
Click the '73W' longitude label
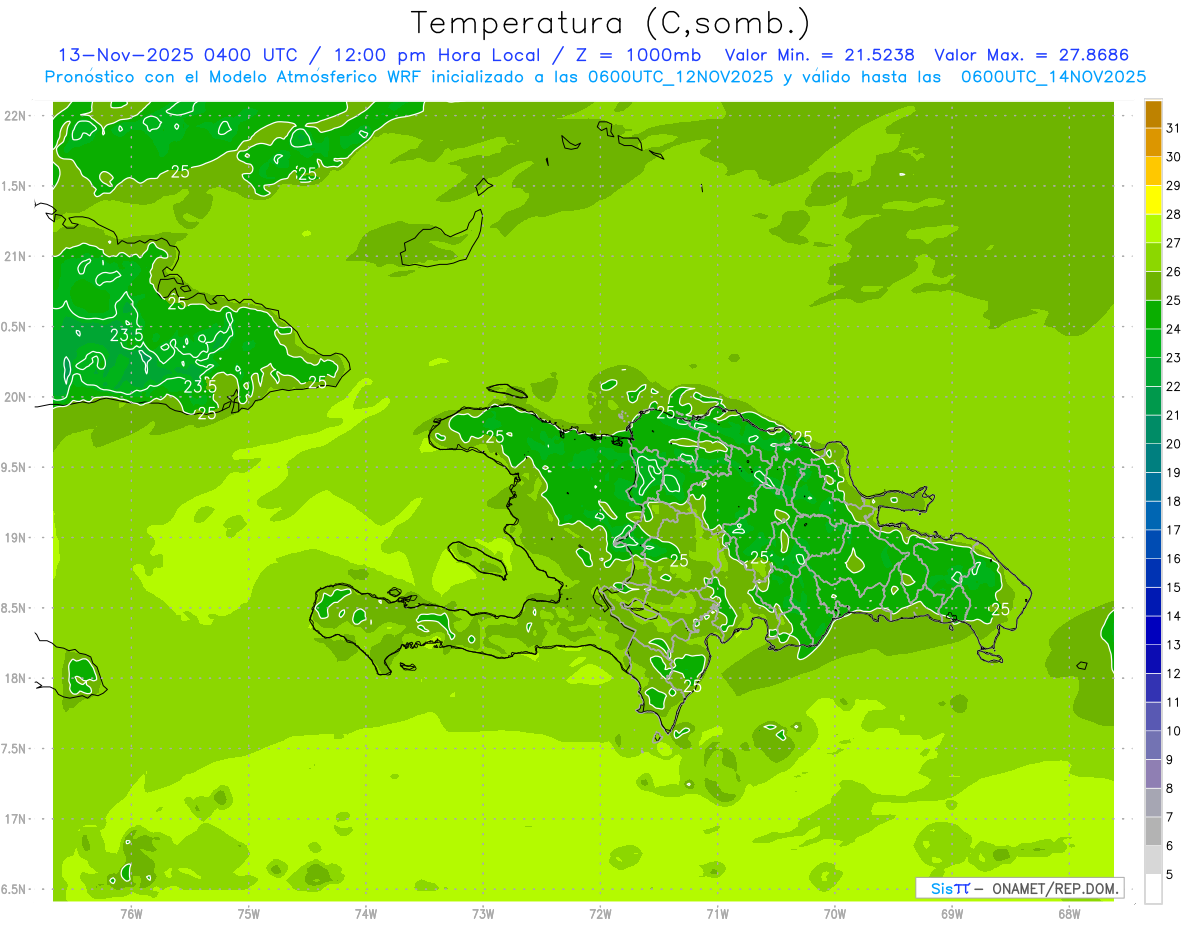pyautogui.click(x=483, y=913)
